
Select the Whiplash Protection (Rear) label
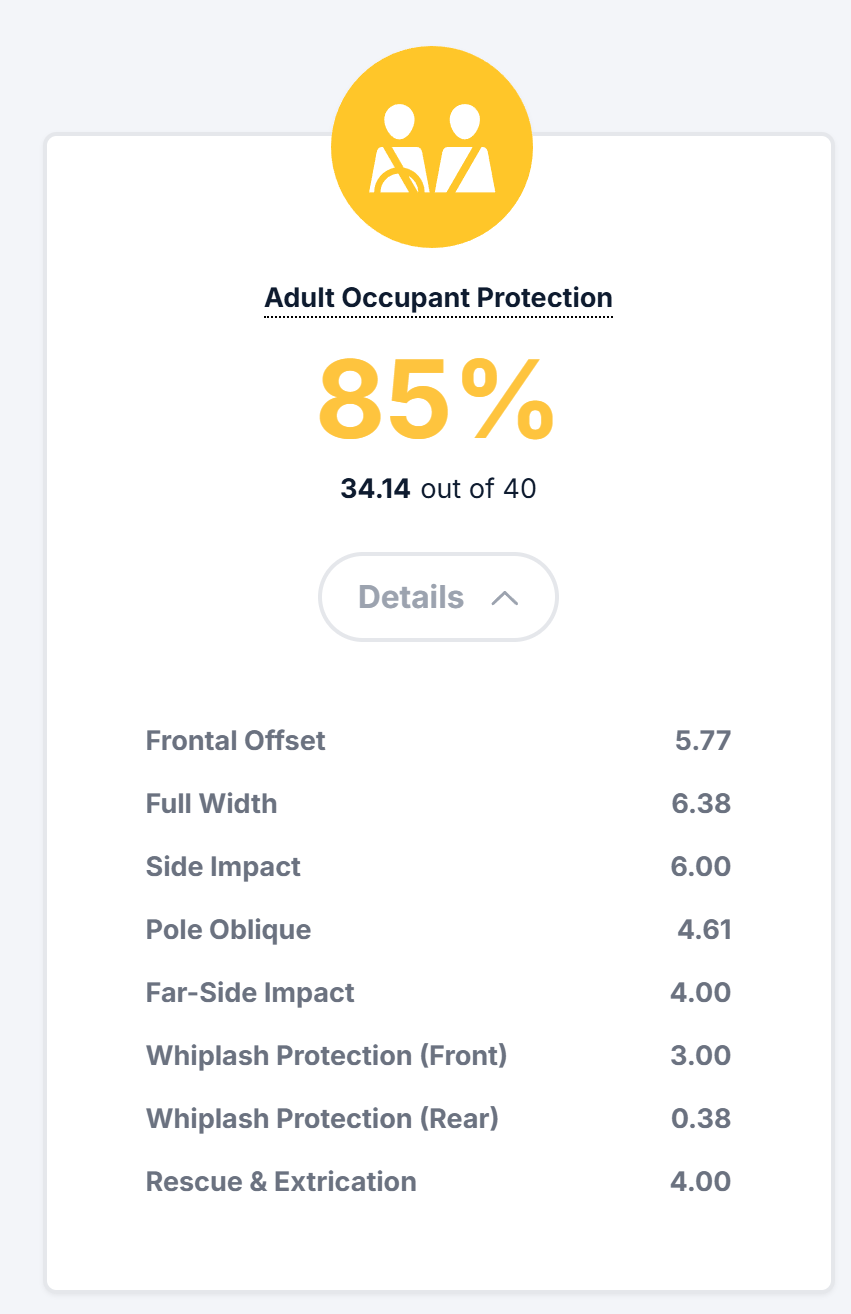[x=322, y=1119]
